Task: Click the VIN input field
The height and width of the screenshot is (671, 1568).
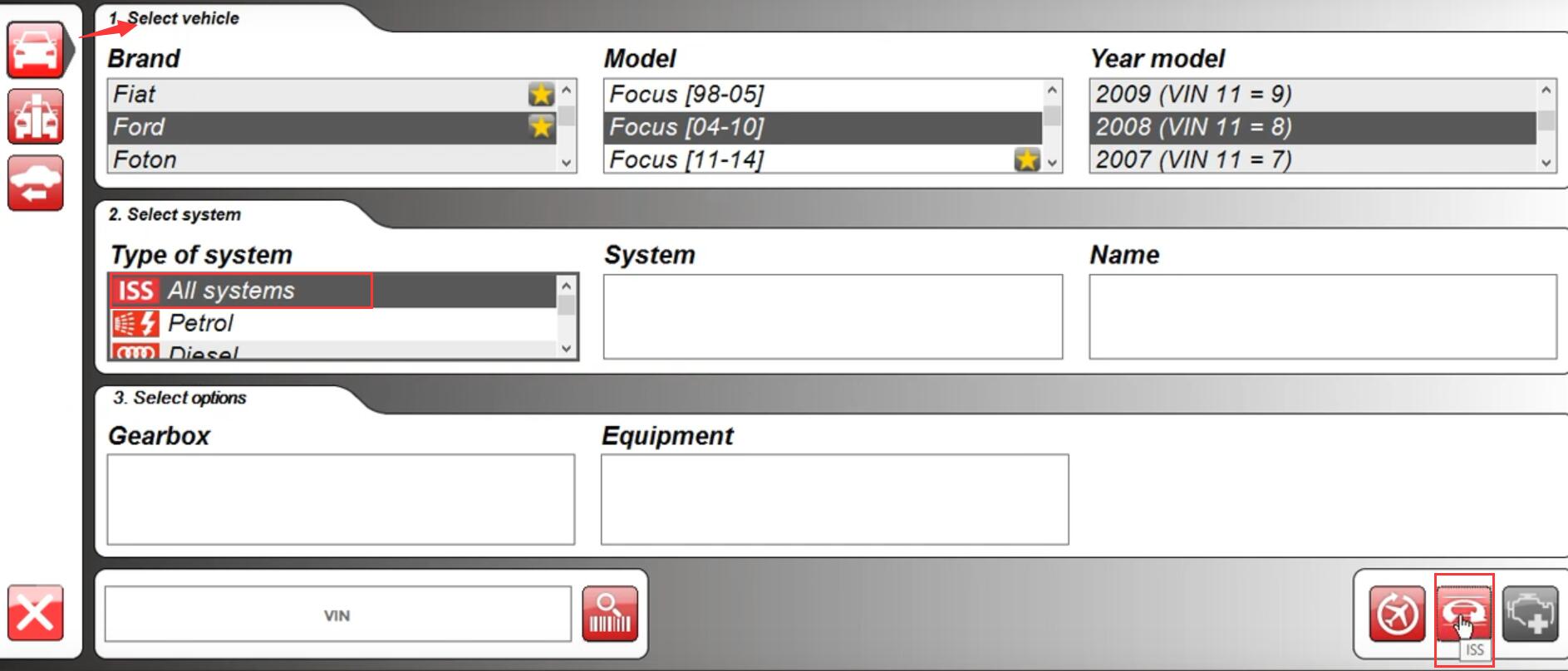Action: click(x=337, y=615)
